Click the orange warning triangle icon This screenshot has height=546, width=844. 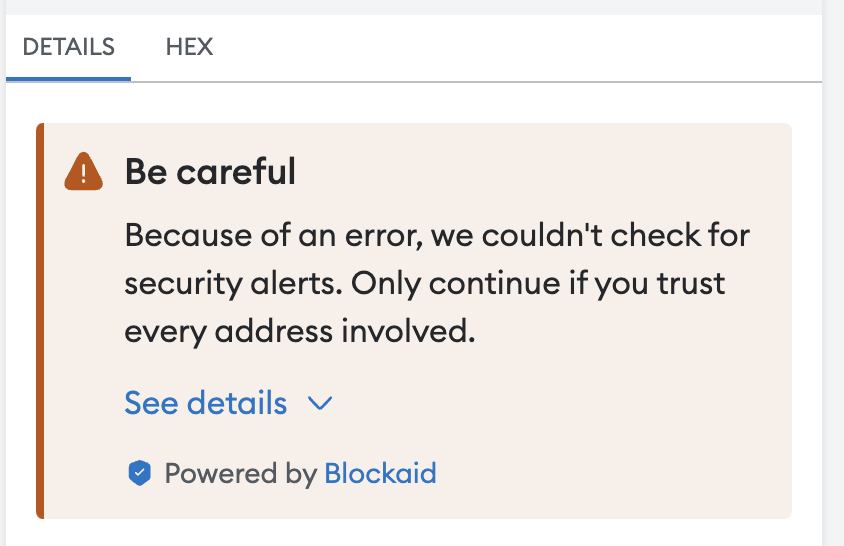(x=83, y=171)
